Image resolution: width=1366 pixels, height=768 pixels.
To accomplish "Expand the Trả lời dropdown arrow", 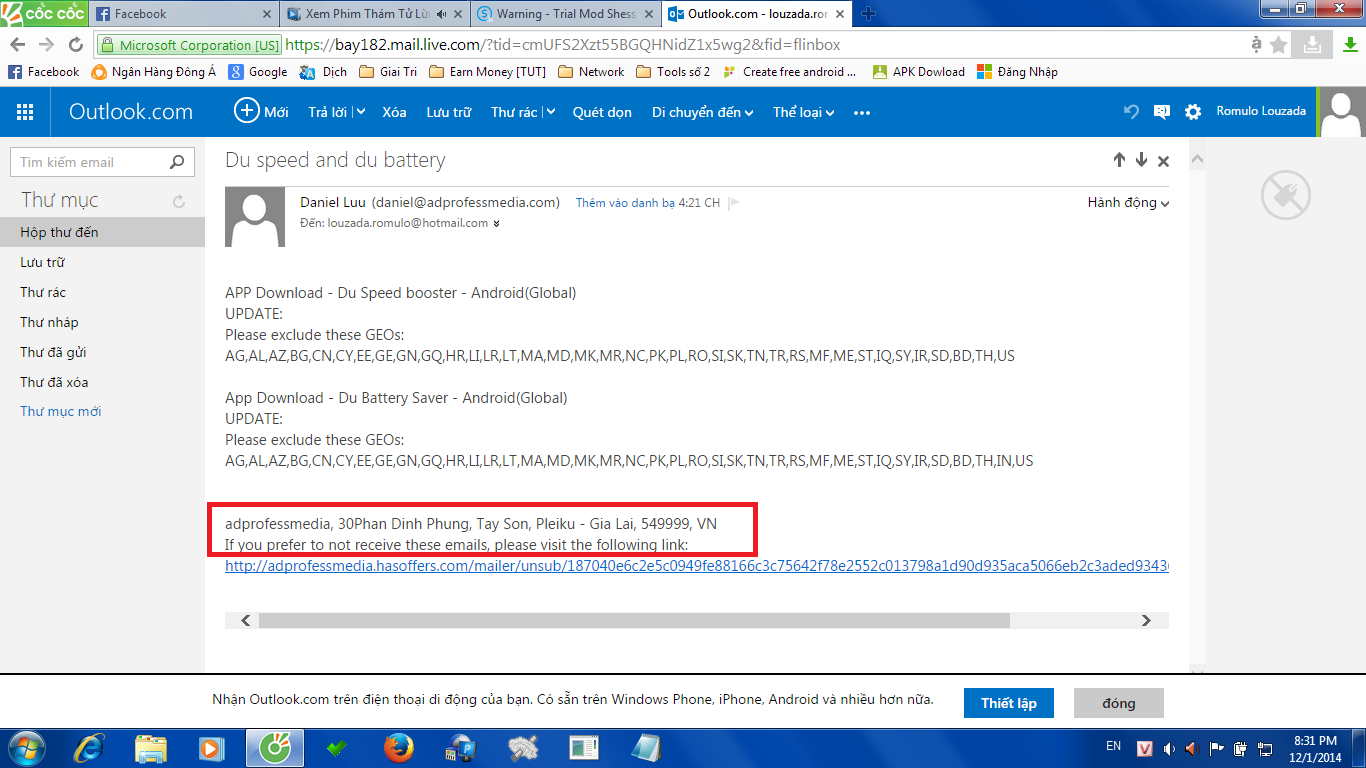I will (360, 112).
